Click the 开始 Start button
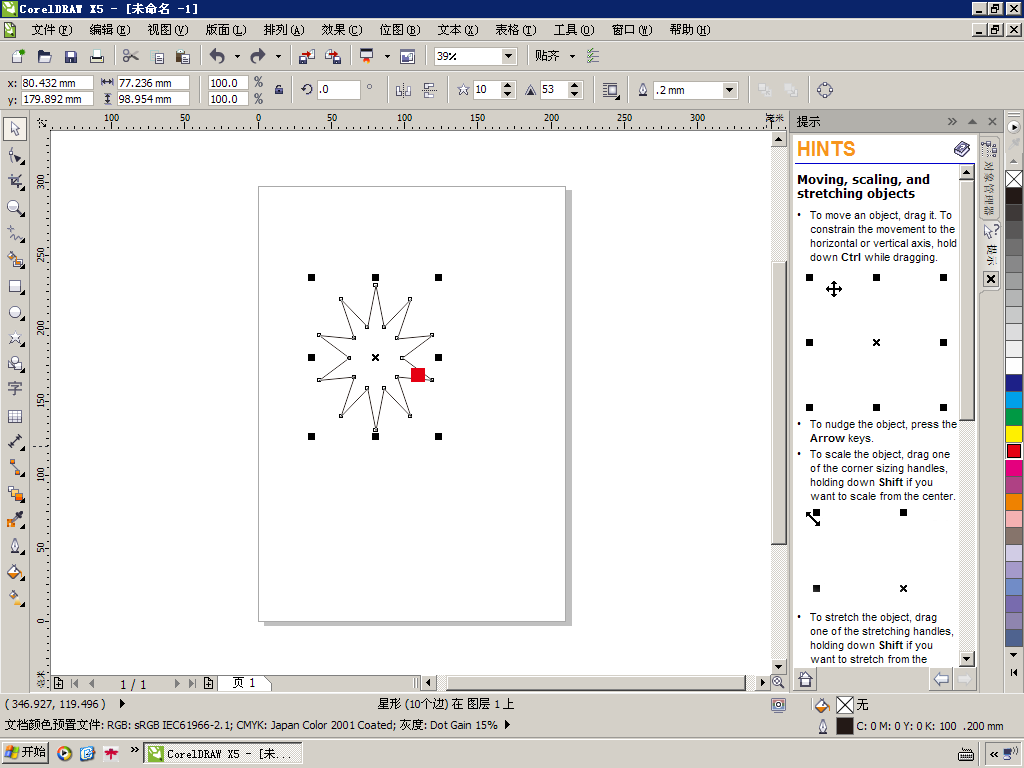Viewport: 1024px width, 768px height. click(26, 752)
